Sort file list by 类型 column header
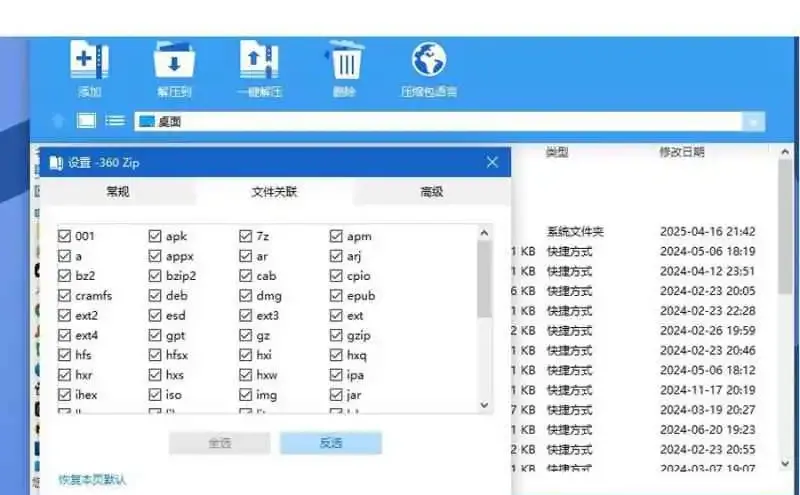800x495 pixels. click(x=557, y=152)
